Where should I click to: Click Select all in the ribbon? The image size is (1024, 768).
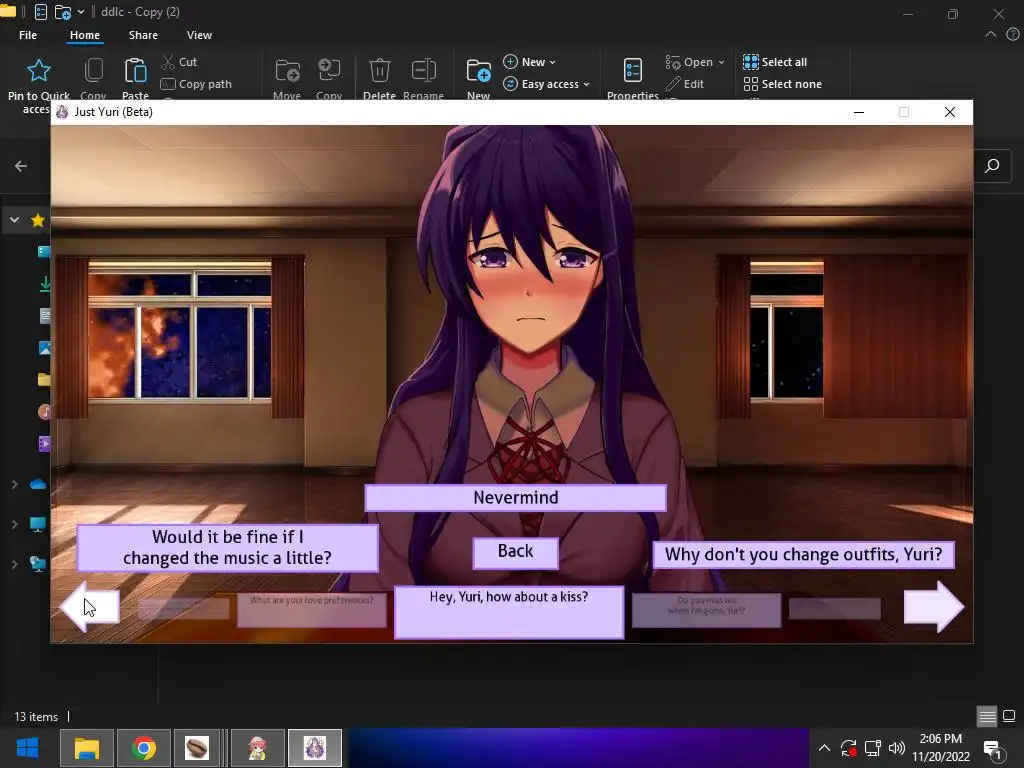775,62
